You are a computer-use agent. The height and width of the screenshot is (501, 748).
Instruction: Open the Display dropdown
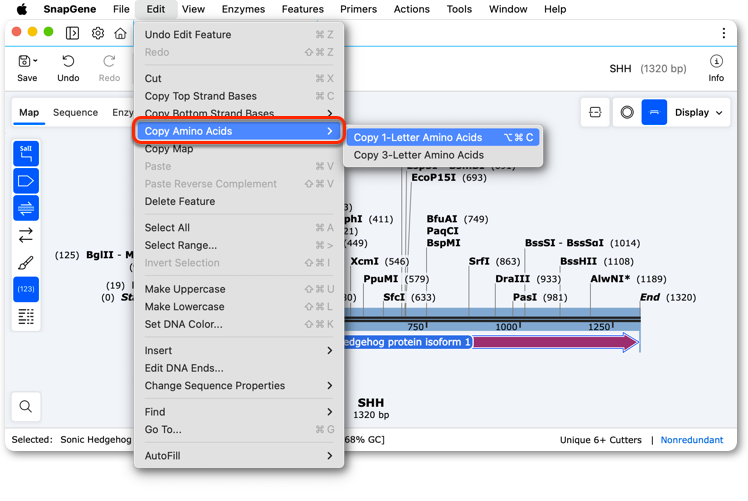pos(698,112)
